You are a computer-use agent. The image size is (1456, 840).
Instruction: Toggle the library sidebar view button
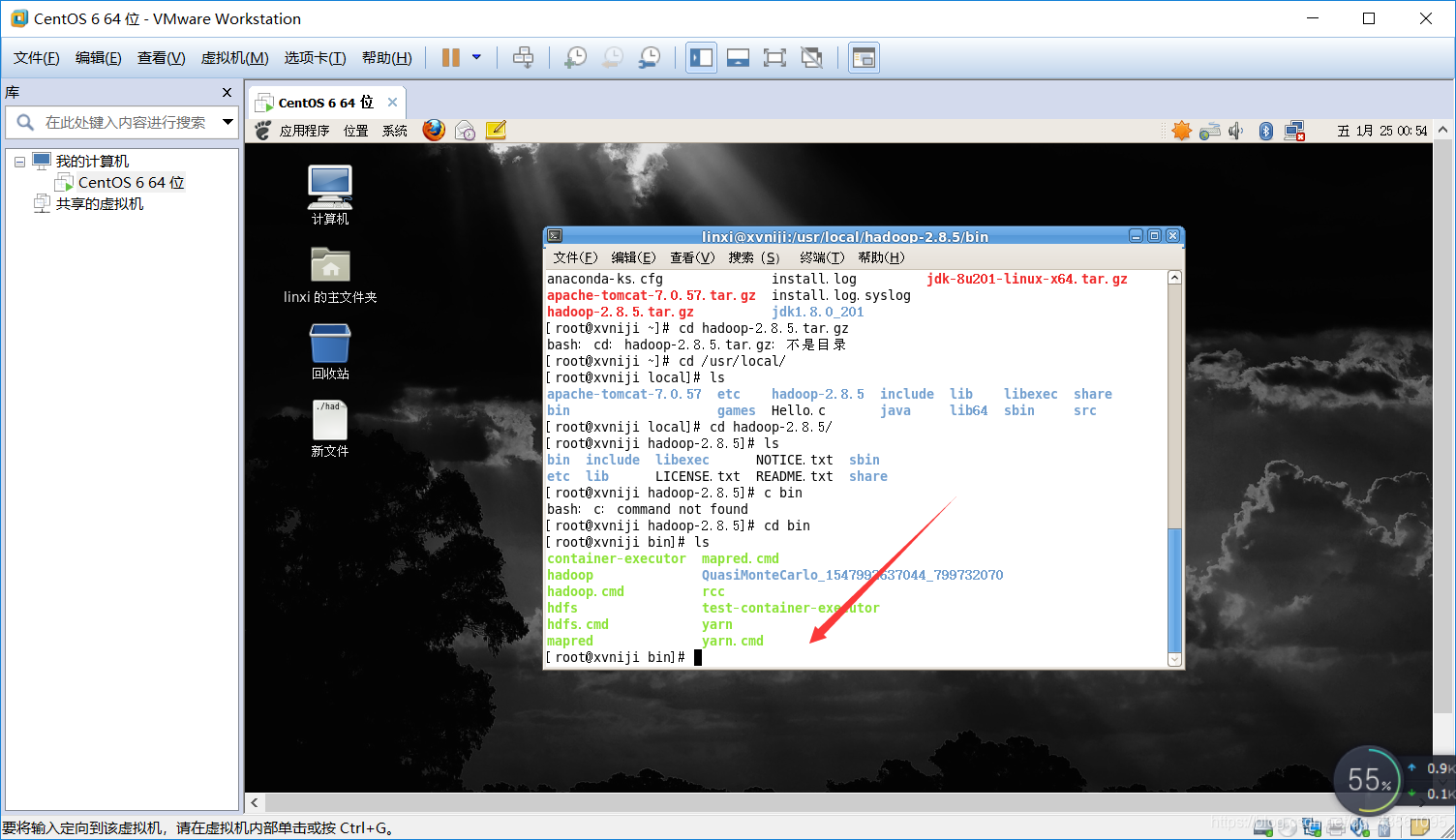tap(701, 58)
